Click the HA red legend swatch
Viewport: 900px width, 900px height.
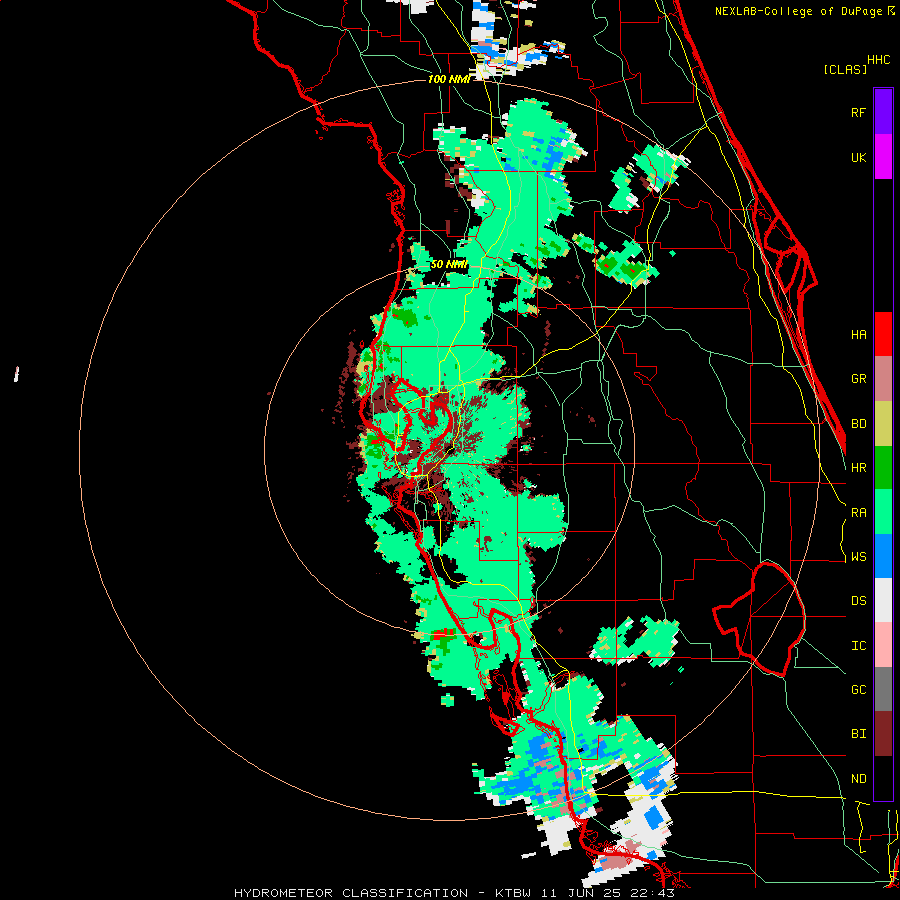(x=883, y=334)
